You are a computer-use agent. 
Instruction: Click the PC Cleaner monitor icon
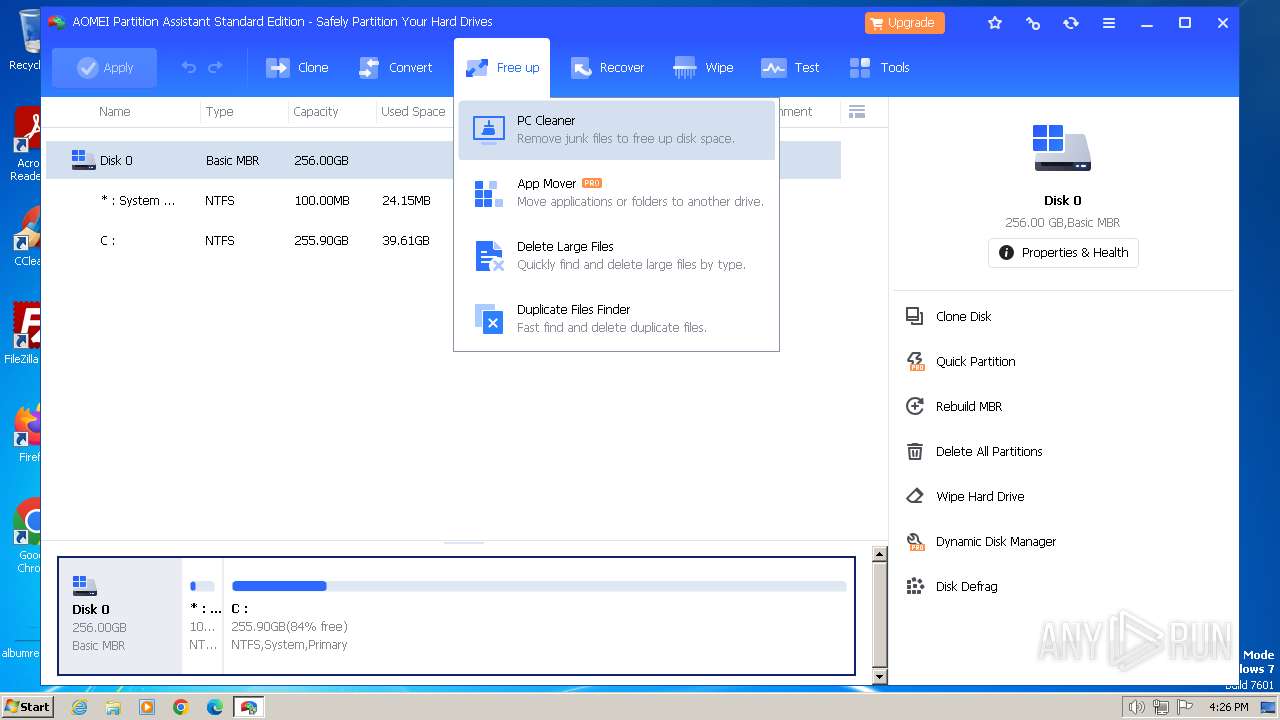tap(489, 130)
